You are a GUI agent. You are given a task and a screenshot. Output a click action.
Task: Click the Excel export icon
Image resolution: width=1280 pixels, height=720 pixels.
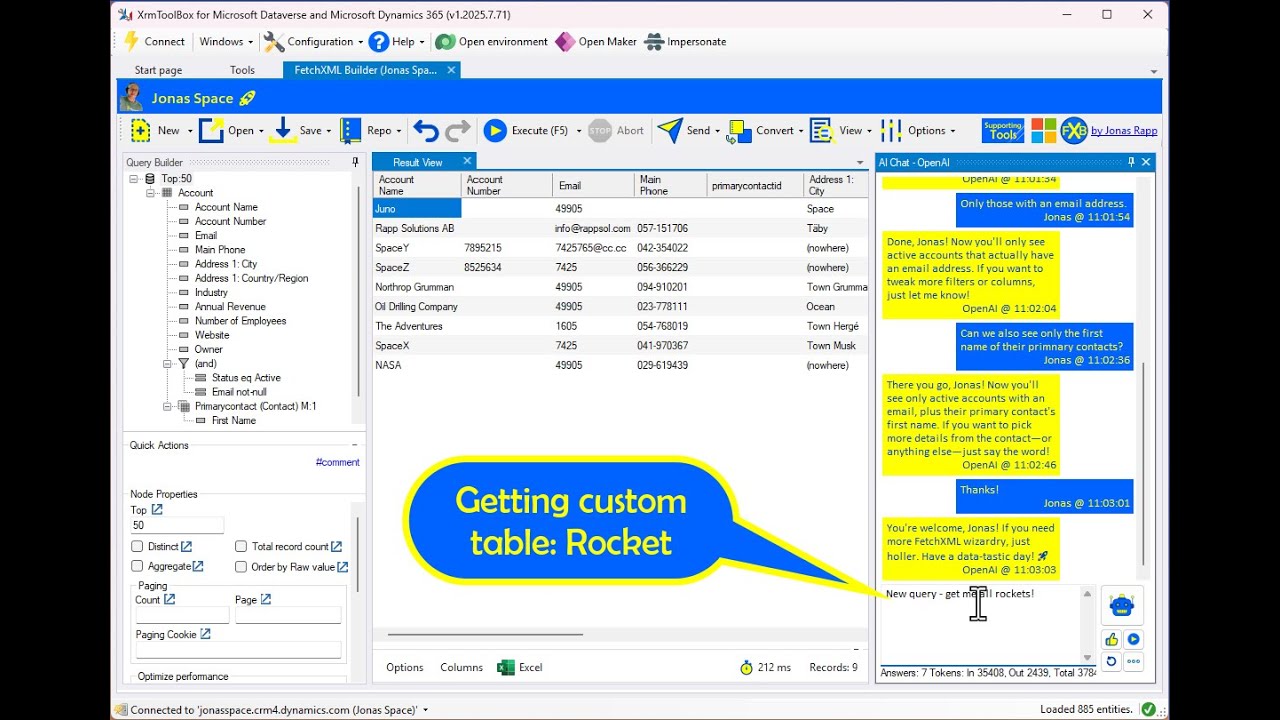506,667
